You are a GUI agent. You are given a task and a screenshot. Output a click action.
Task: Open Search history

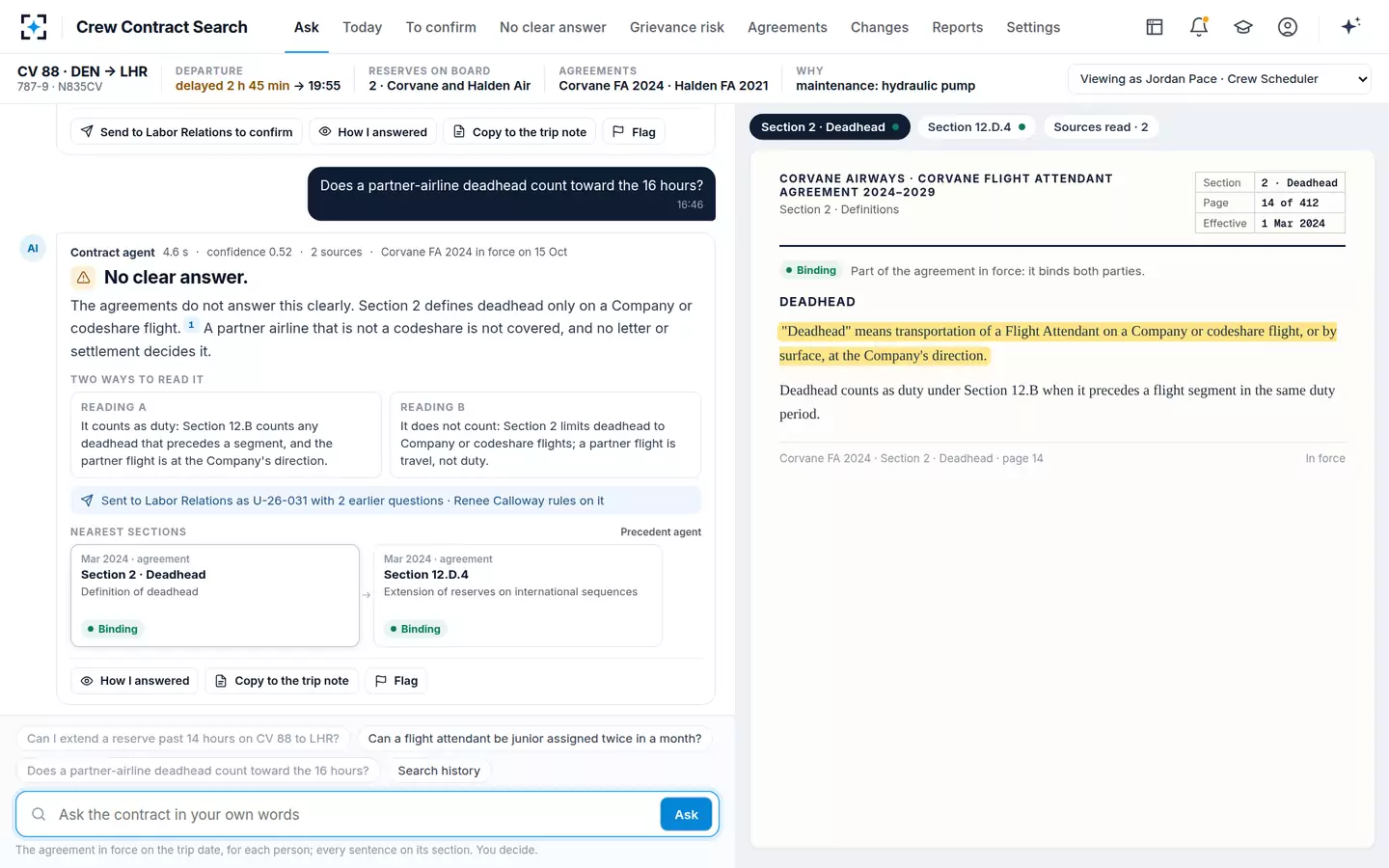[x=439, y=771]
